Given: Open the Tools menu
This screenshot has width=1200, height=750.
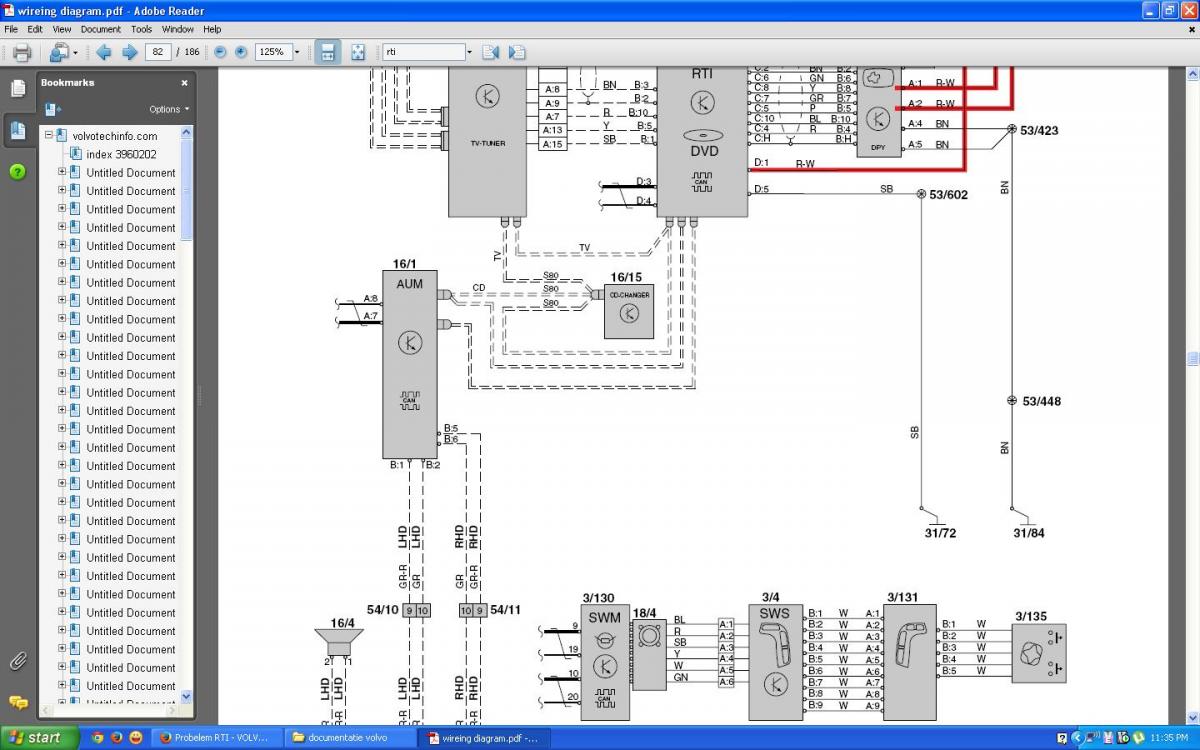Looking at the screenshot, I should 141,29.
